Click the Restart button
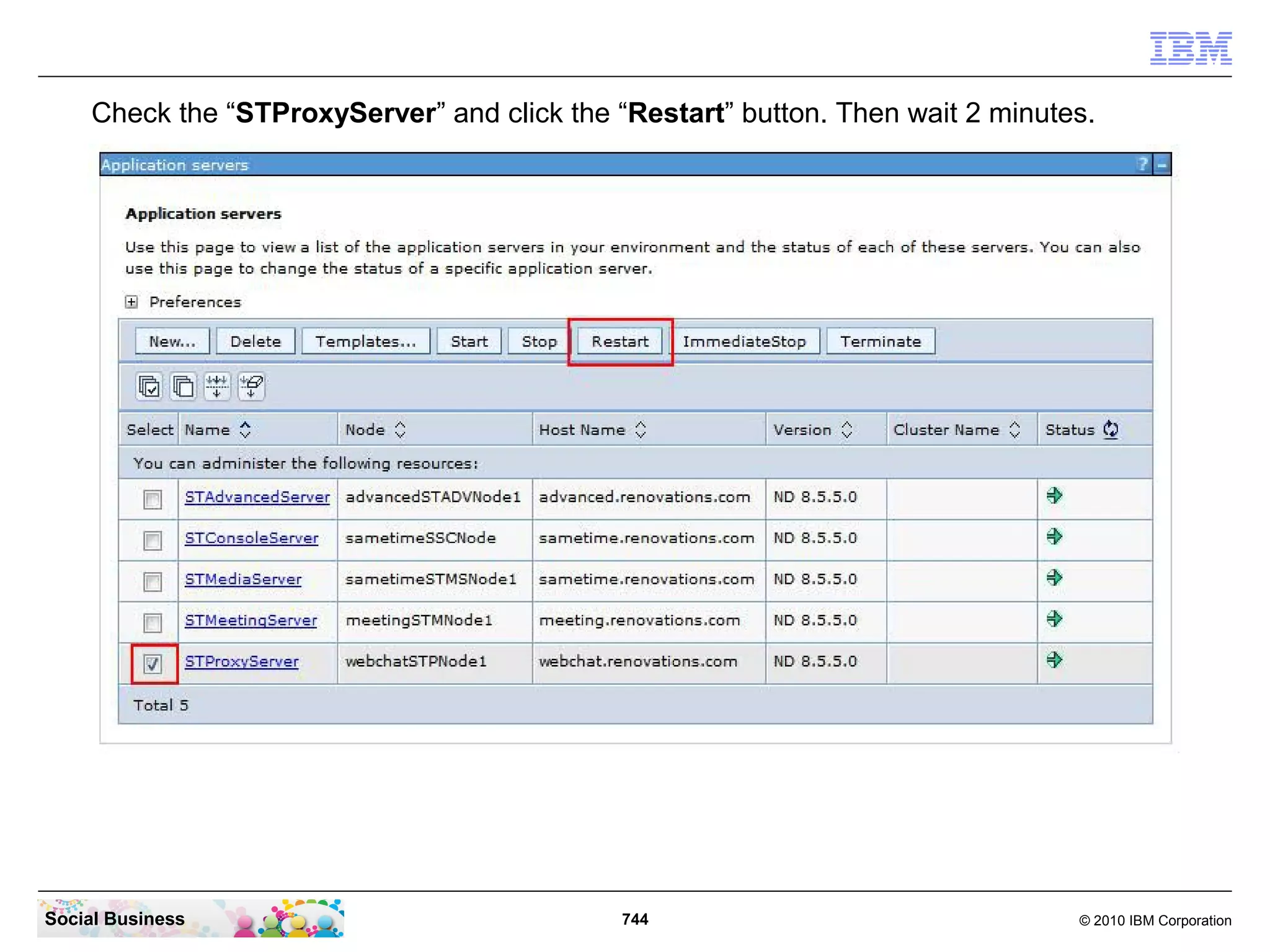Viewport: 1270px width, 952px height. pos(620,342)
